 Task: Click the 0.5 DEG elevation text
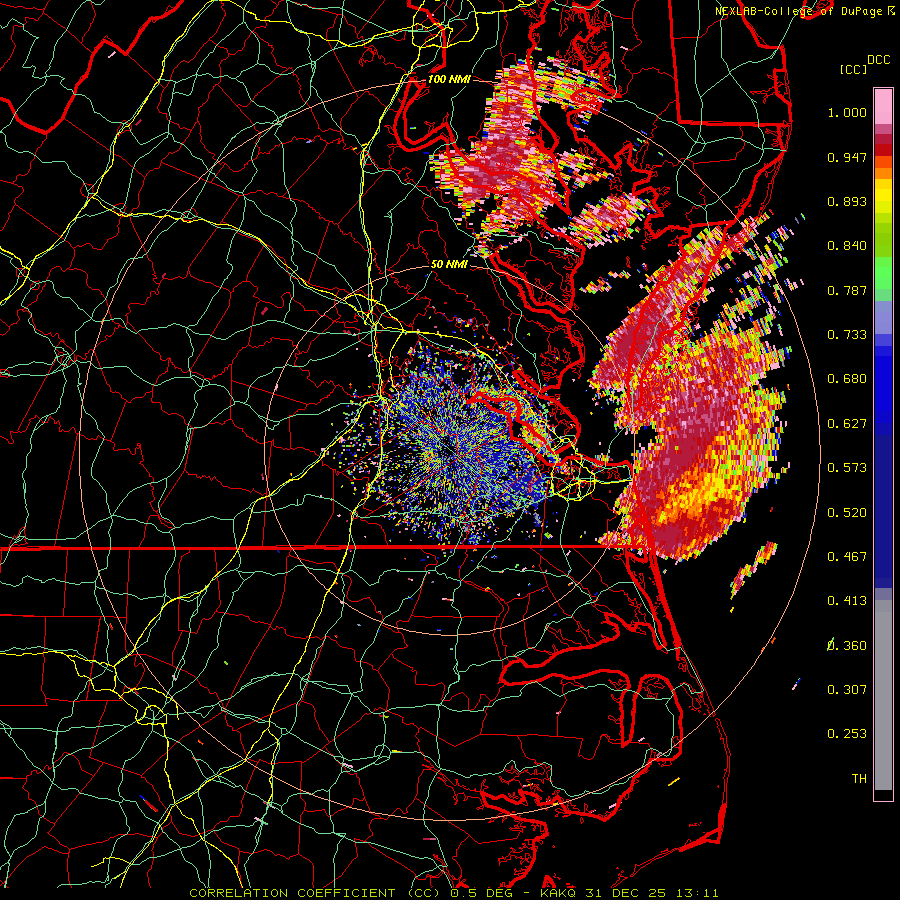(x=482, y=893)
